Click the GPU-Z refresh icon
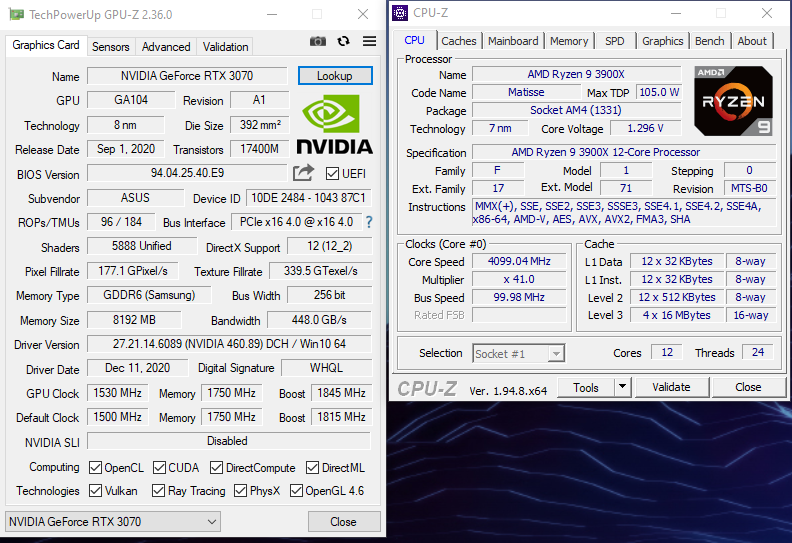 click(x=343, y=41)
